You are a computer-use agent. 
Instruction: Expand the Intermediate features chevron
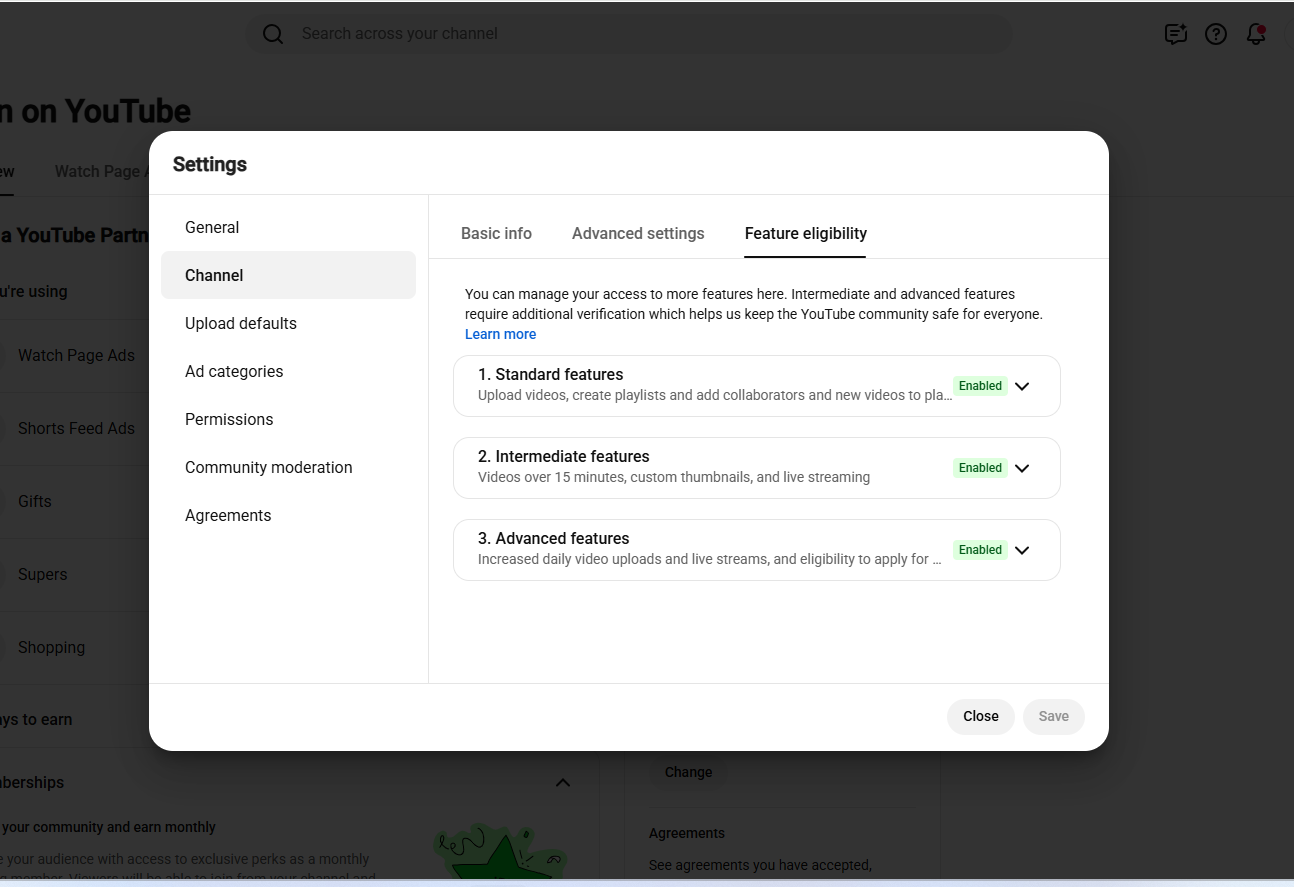point(1022,468)
